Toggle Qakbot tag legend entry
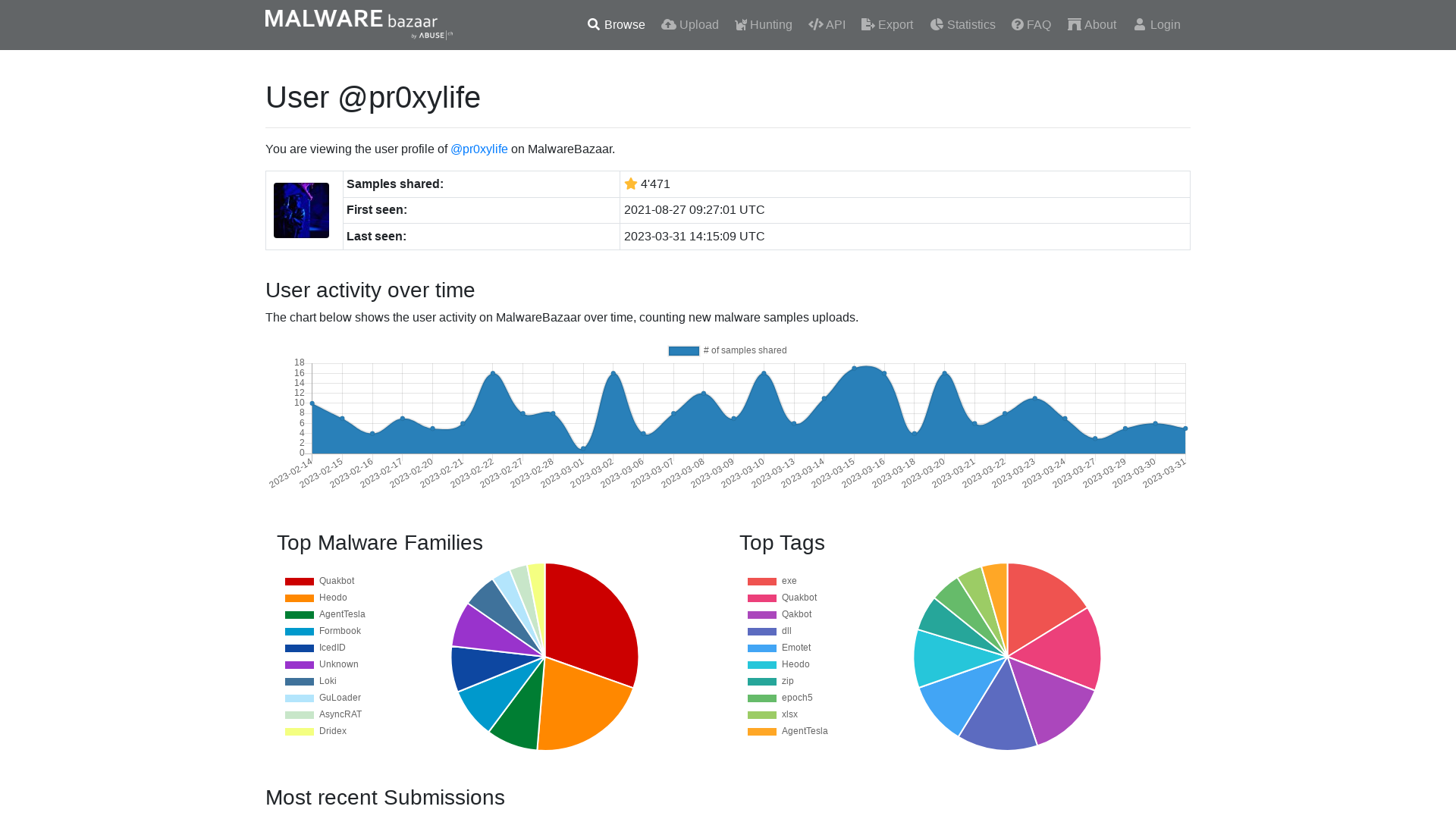The width and height of the screenshot is (1456, 819). [x=780, y=614]
